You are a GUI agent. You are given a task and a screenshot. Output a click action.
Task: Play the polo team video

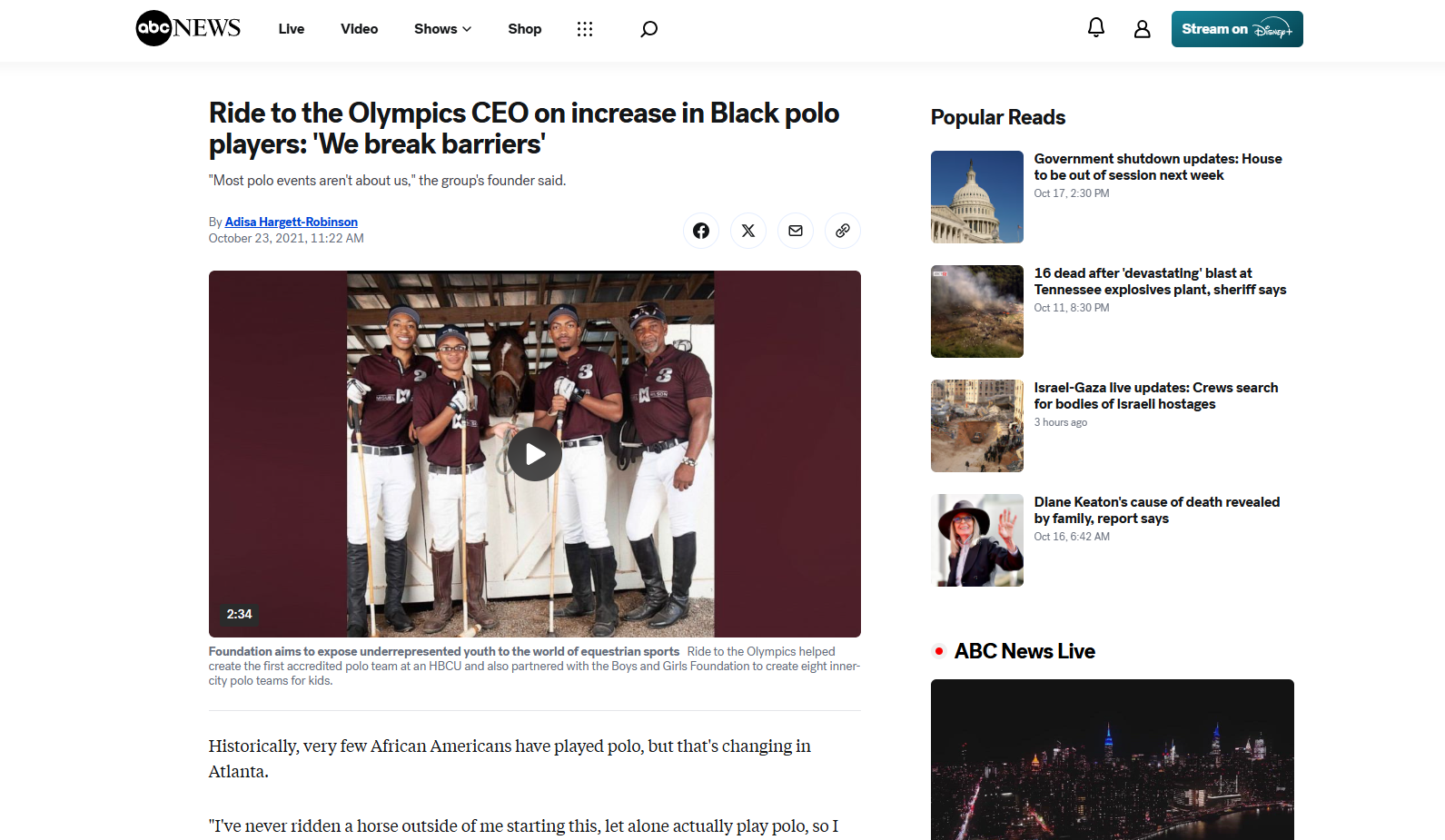point(534,454)
